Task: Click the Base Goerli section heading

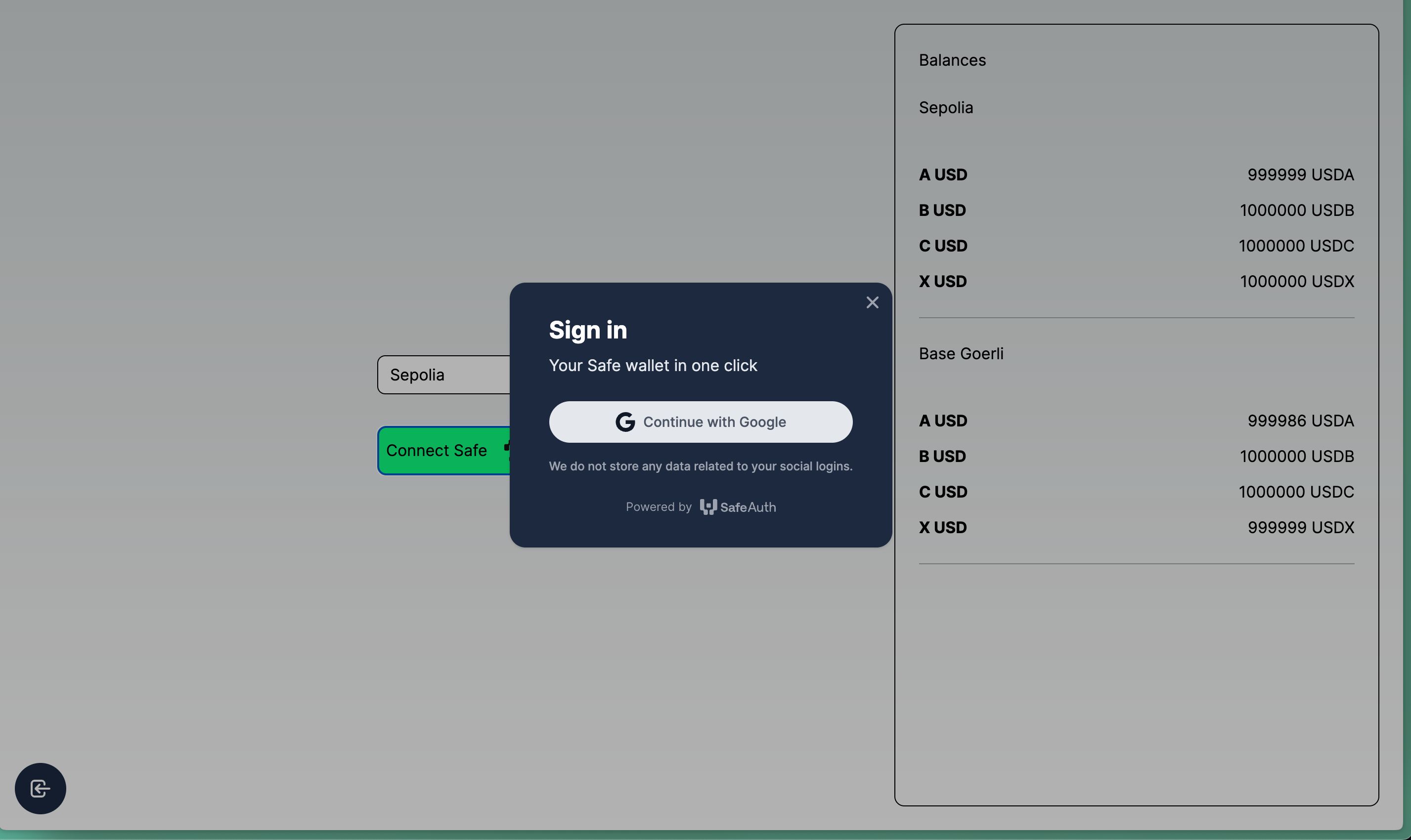Action: tap(961, 353)
